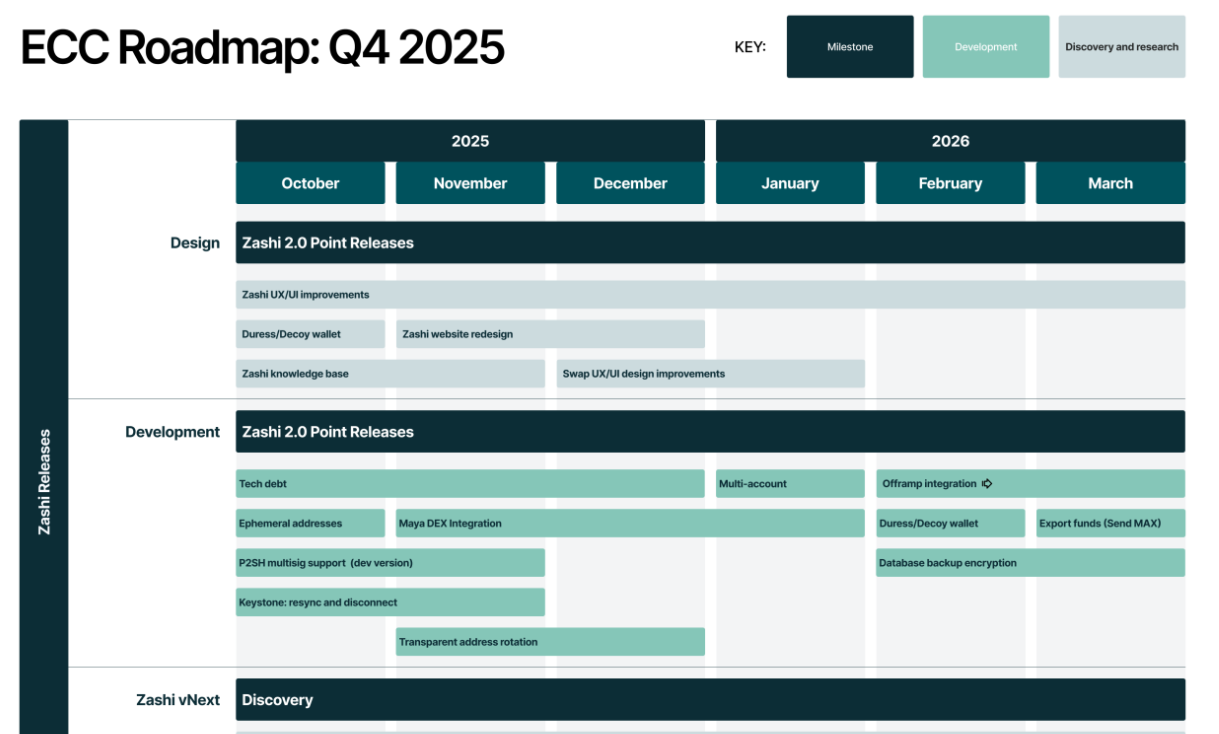Click the 'Keystone: resync and disconnect' bar
1219x734 pixels.
point(390,602)
